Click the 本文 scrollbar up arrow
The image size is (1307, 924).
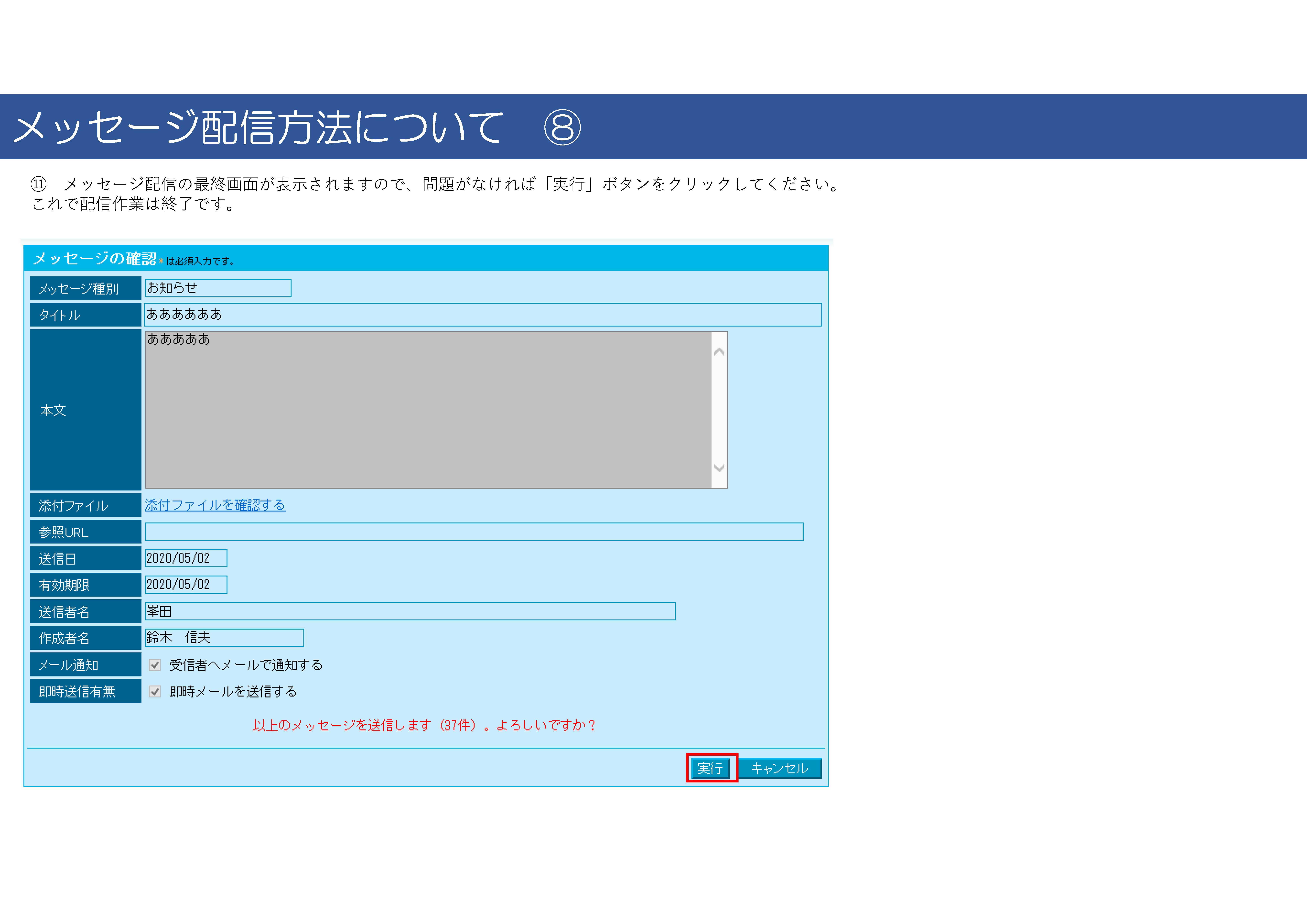click(x=719, y=352)
